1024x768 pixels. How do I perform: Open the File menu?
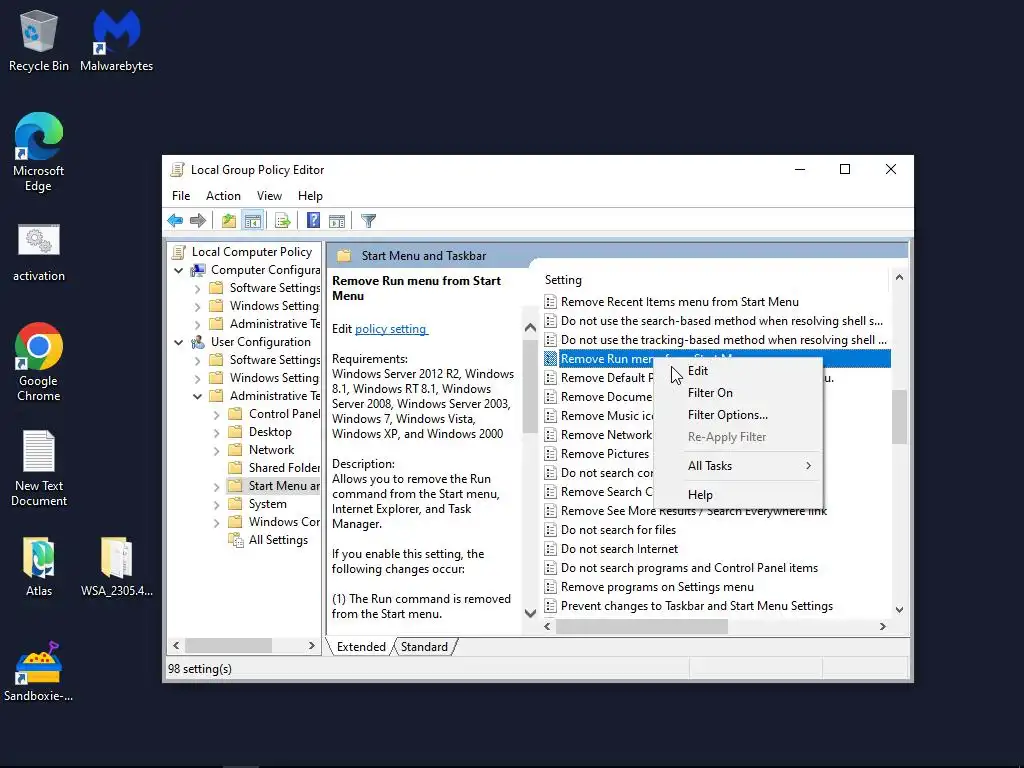[181, 196]
